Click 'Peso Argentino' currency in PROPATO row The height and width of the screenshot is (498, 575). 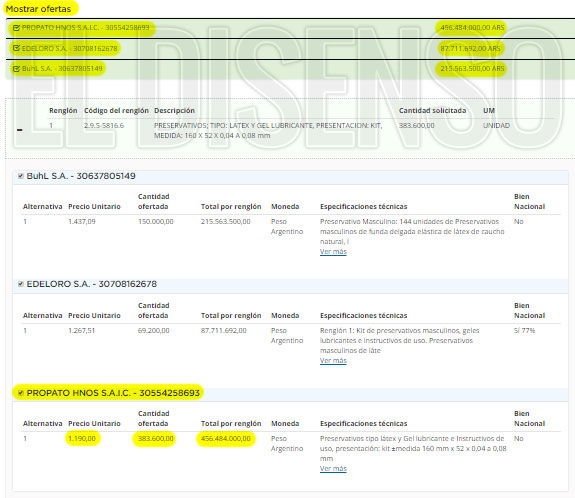point(287,443)
